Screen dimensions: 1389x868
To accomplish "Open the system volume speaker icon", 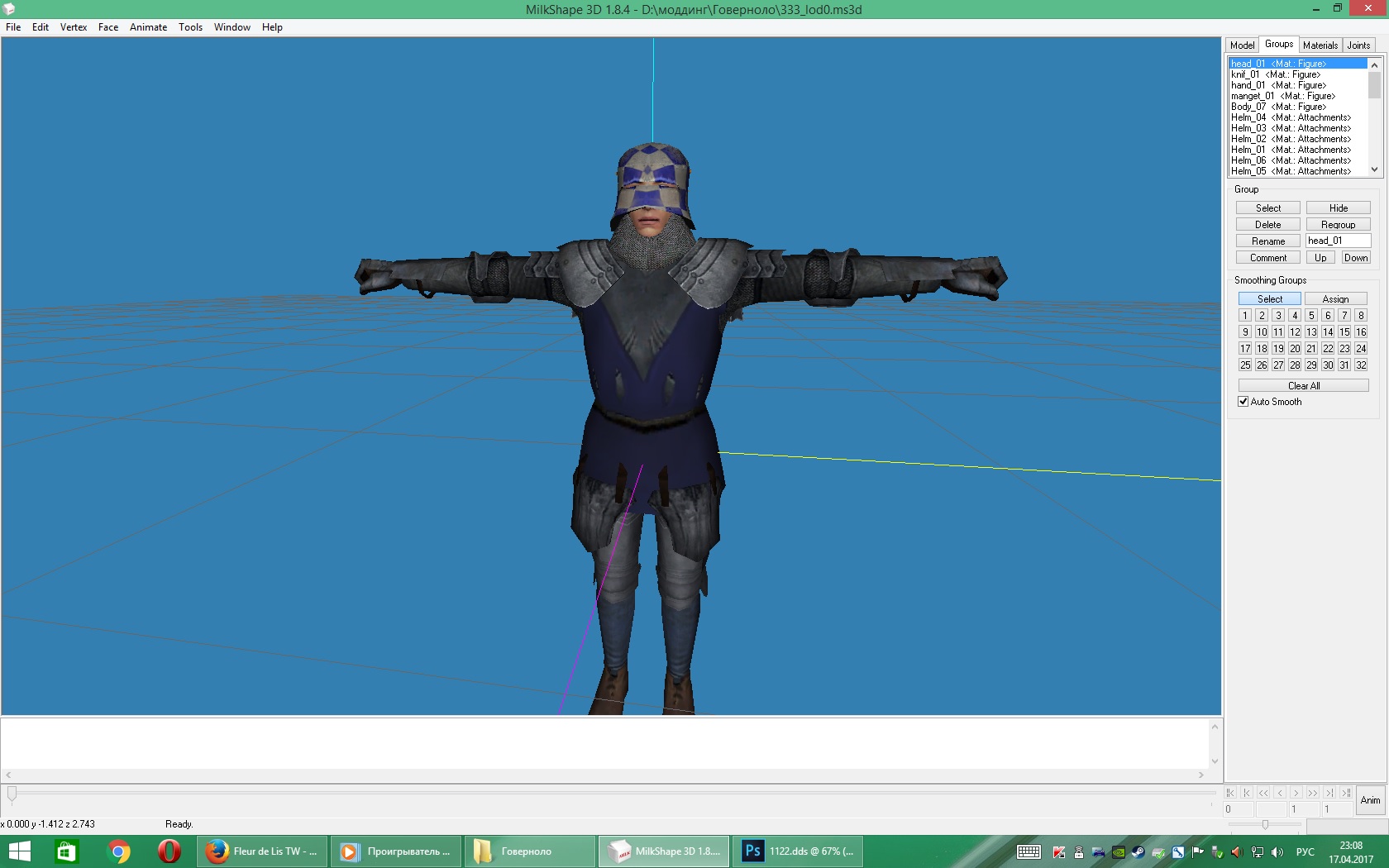I will click(1277, 852).
